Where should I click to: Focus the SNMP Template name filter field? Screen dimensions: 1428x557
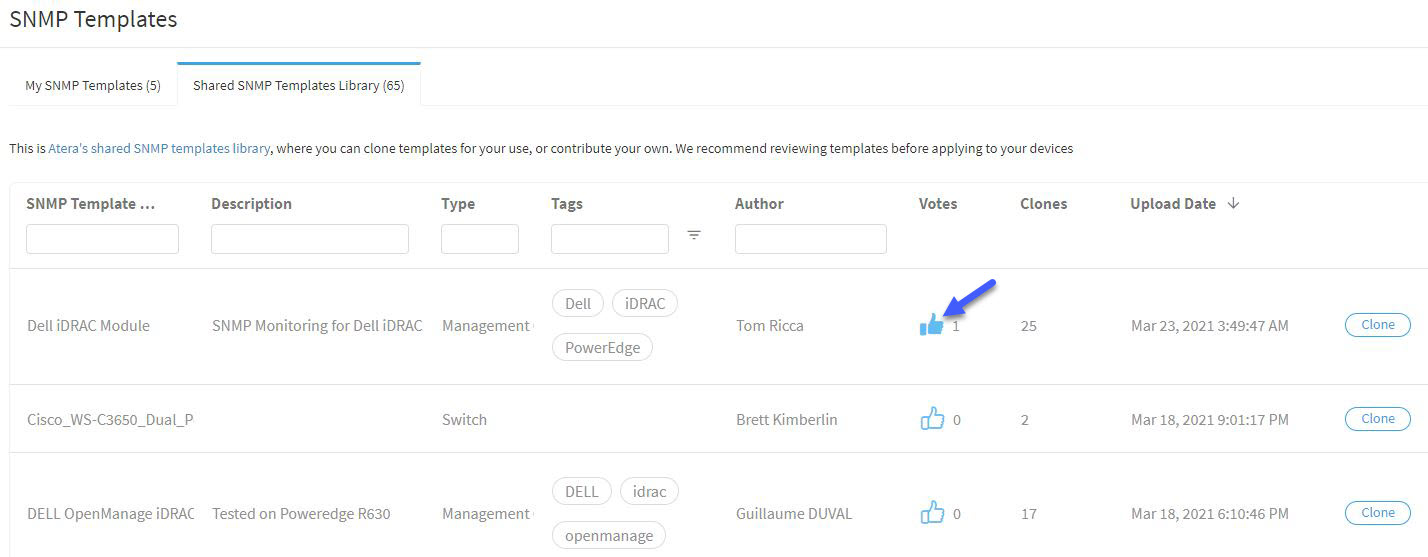tap(102, 239)
